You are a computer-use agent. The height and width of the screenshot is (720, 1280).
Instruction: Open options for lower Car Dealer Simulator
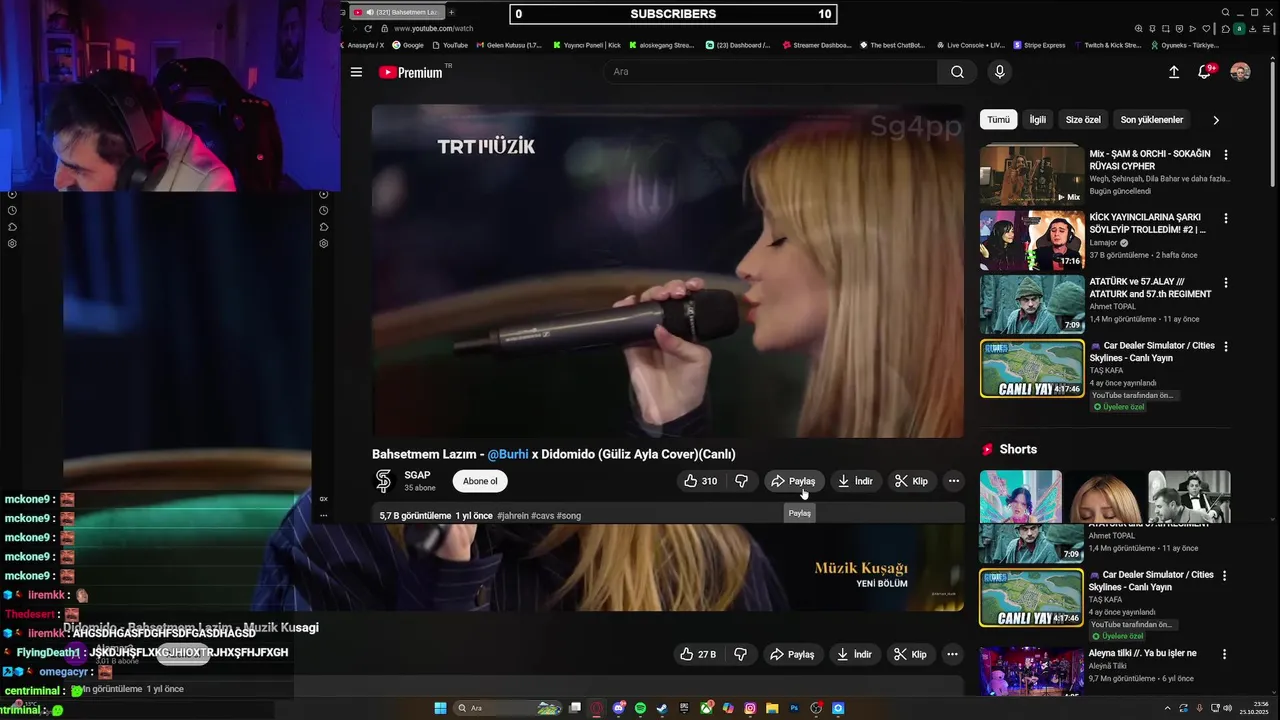pos(1226,576)
